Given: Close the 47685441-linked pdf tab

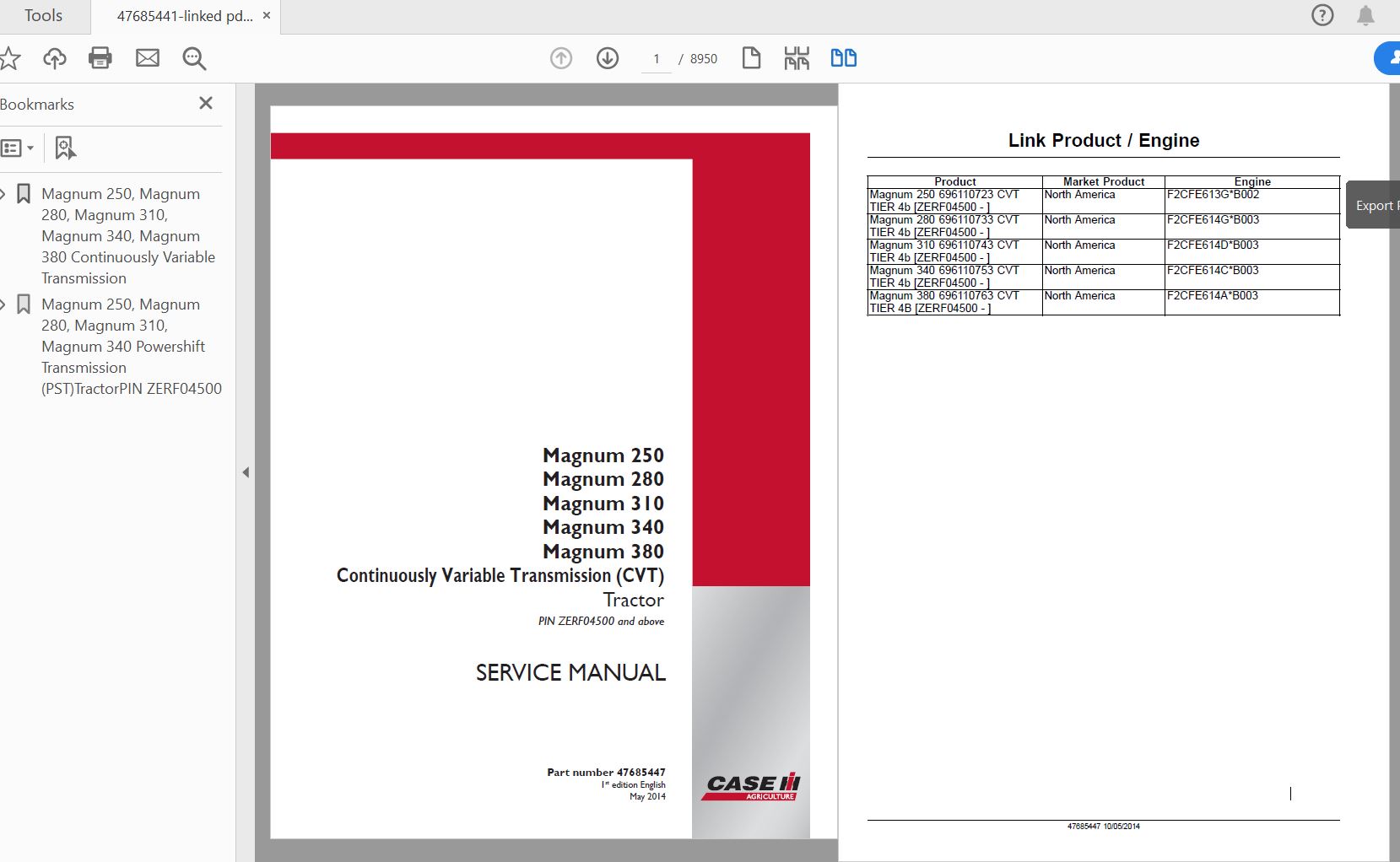Looking at the screenshot, I should click(x=267, y=15).
